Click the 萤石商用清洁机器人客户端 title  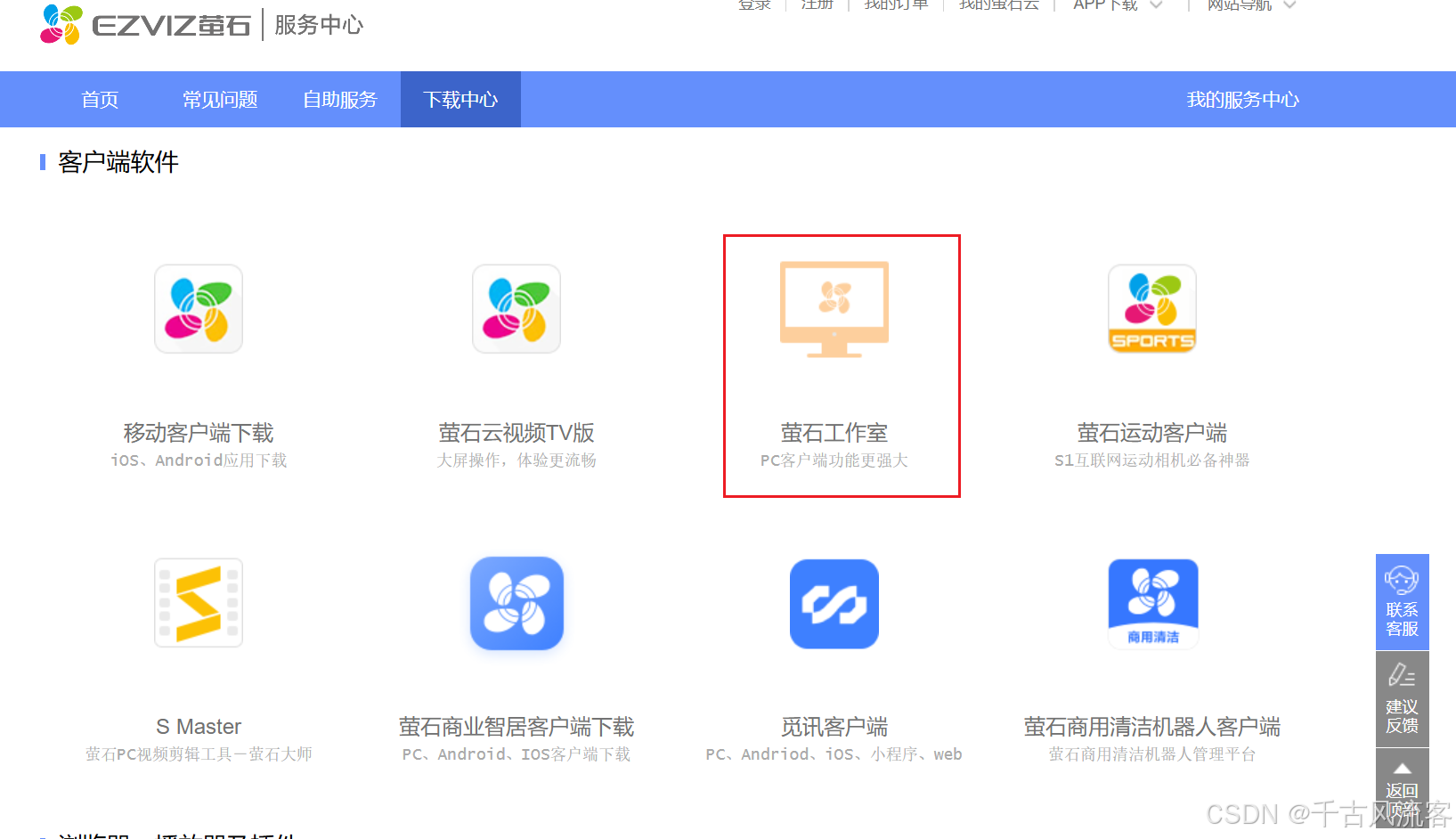coord(1152,727)
